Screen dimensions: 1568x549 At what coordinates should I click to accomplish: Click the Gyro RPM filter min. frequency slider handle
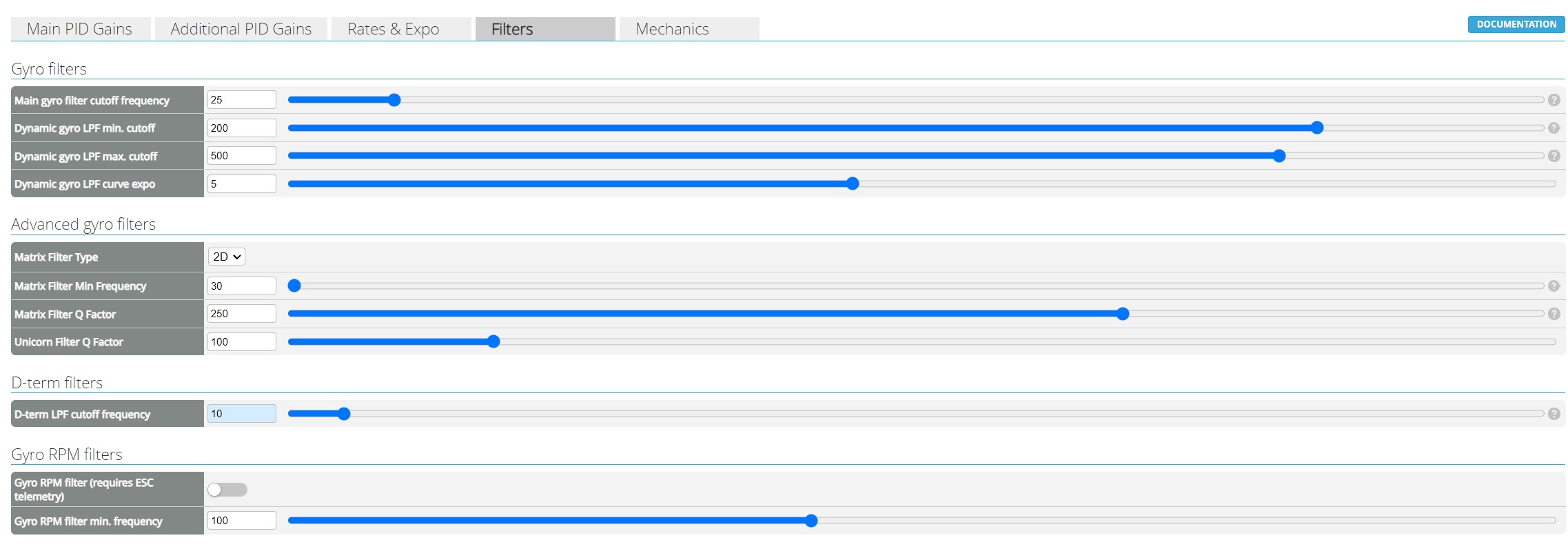click(x=811, y=521)
